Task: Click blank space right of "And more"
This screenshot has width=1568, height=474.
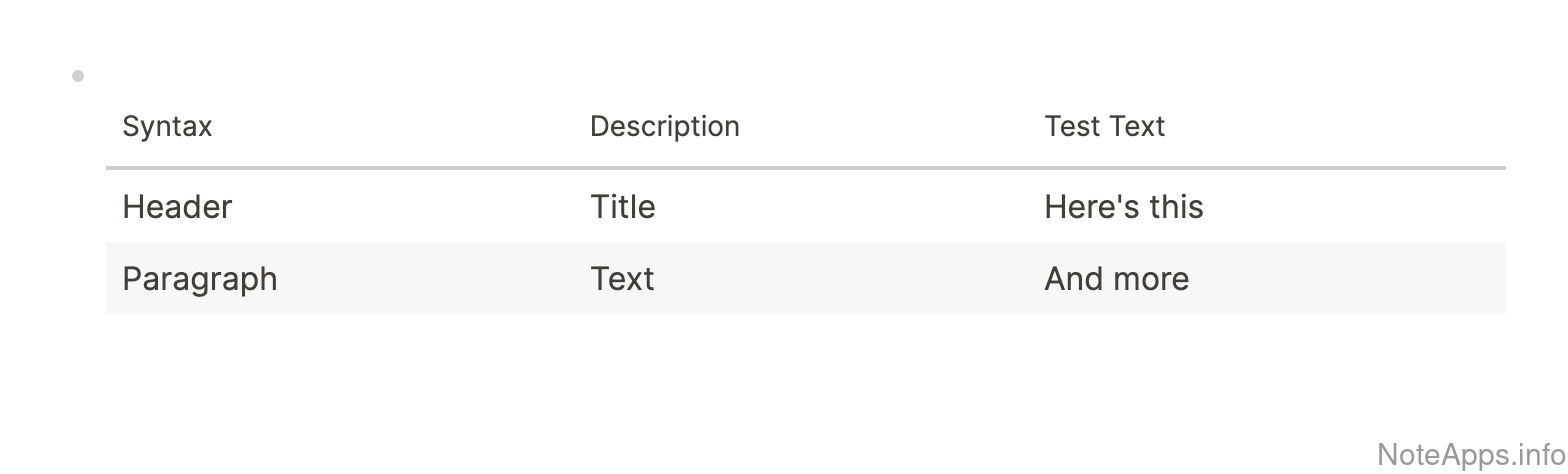Action: (1350, 279)
